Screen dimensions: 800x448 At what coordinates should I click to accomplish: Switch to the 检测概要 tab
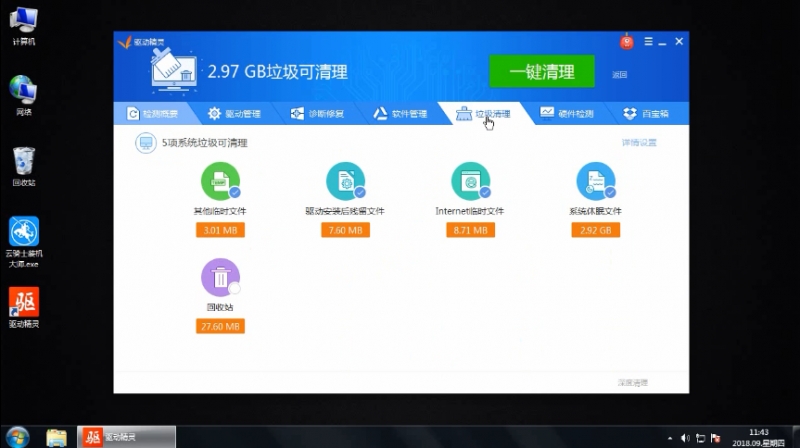click(x=153, y=113)
